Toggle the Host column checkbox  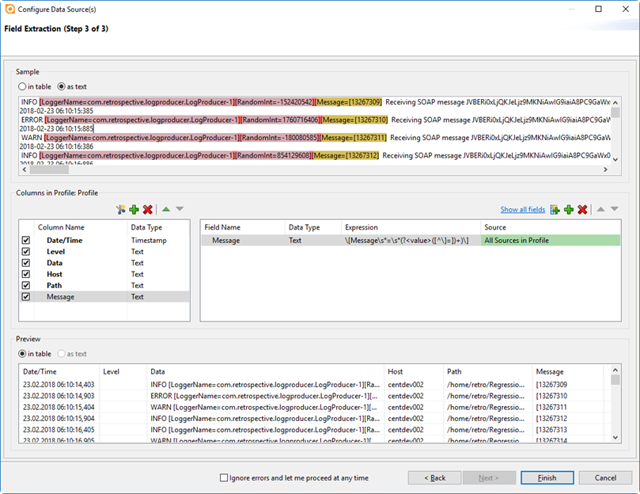(x=26, y=274)
